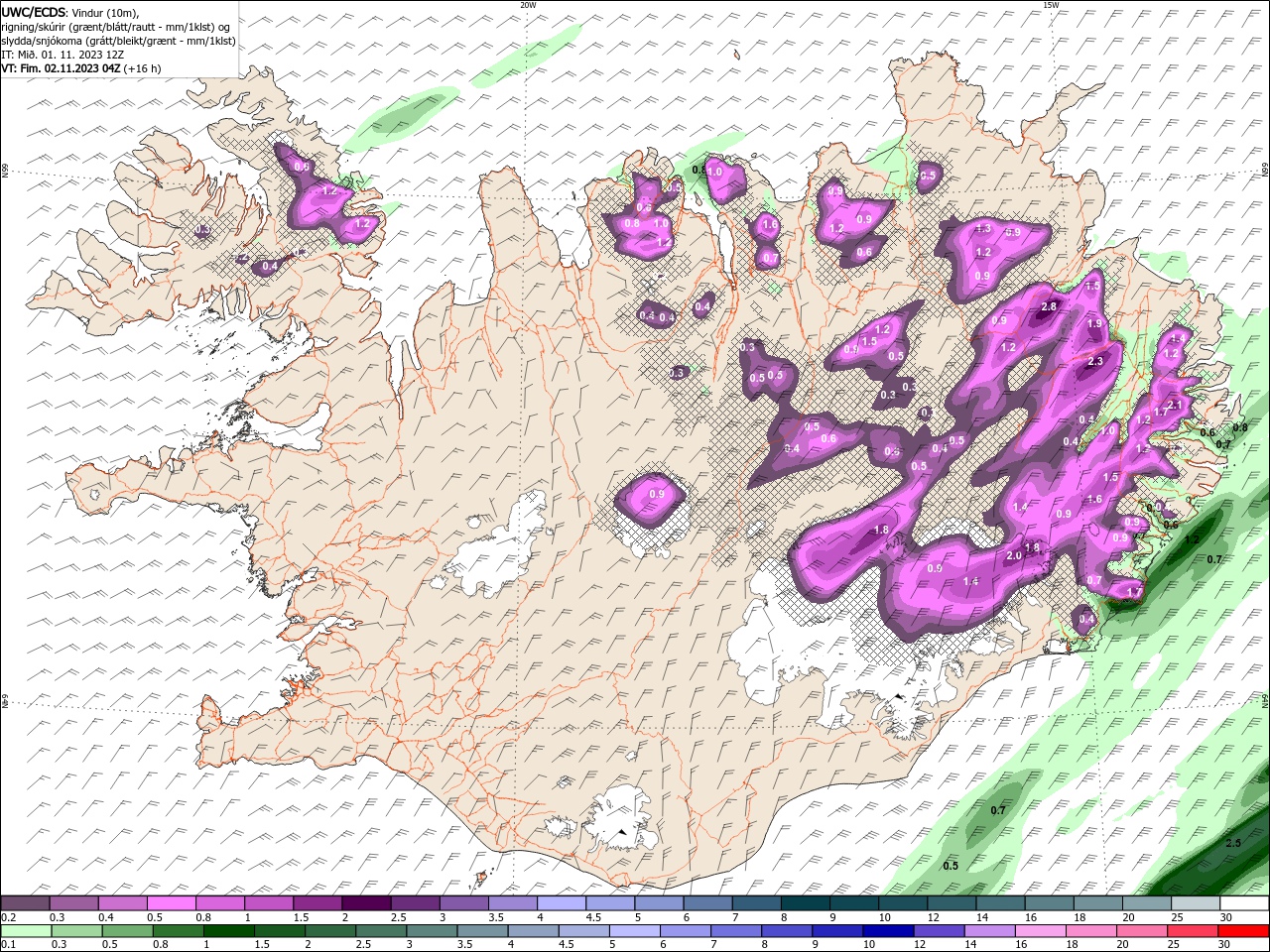Click the 1.9 value on the map
This screenshot has width=1270, height=952.
coord(1095,323)
